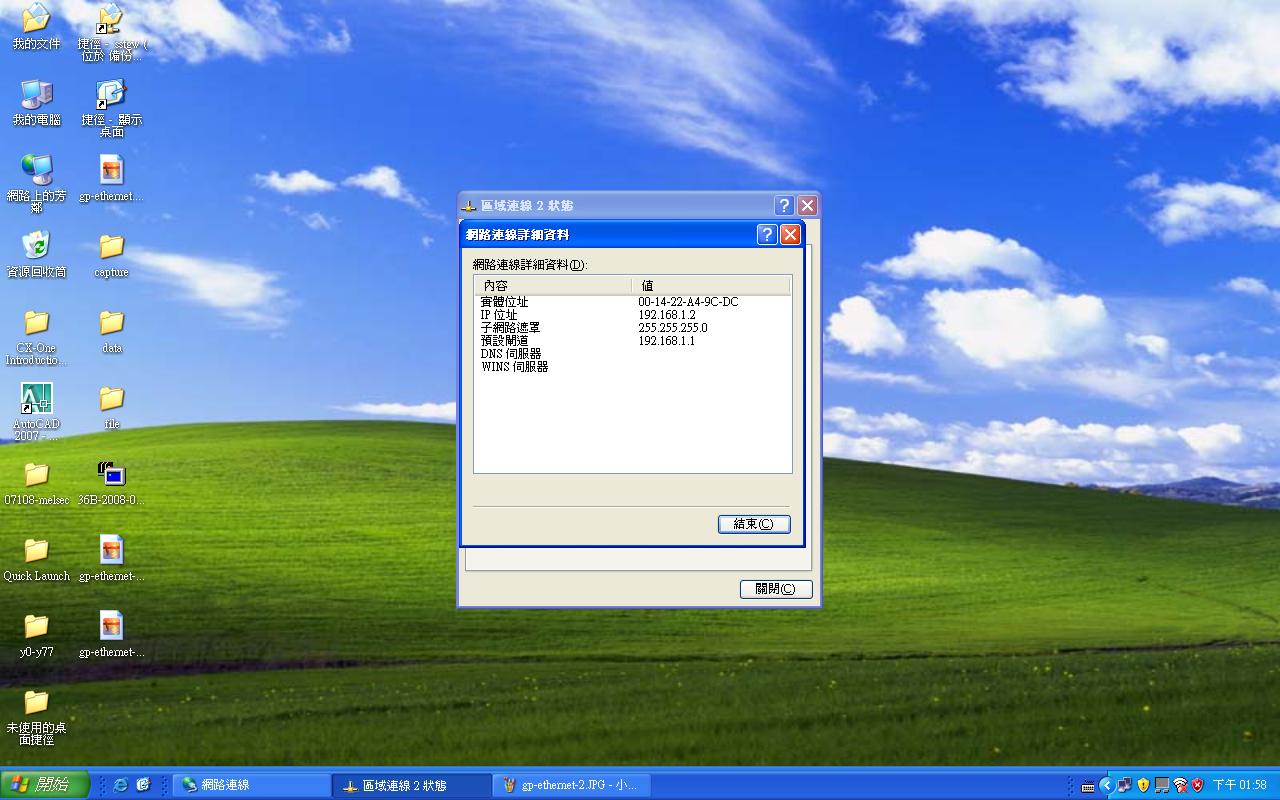Open the 我的電腦 desktop icon

pyautogui.click(x=36, y=95)
